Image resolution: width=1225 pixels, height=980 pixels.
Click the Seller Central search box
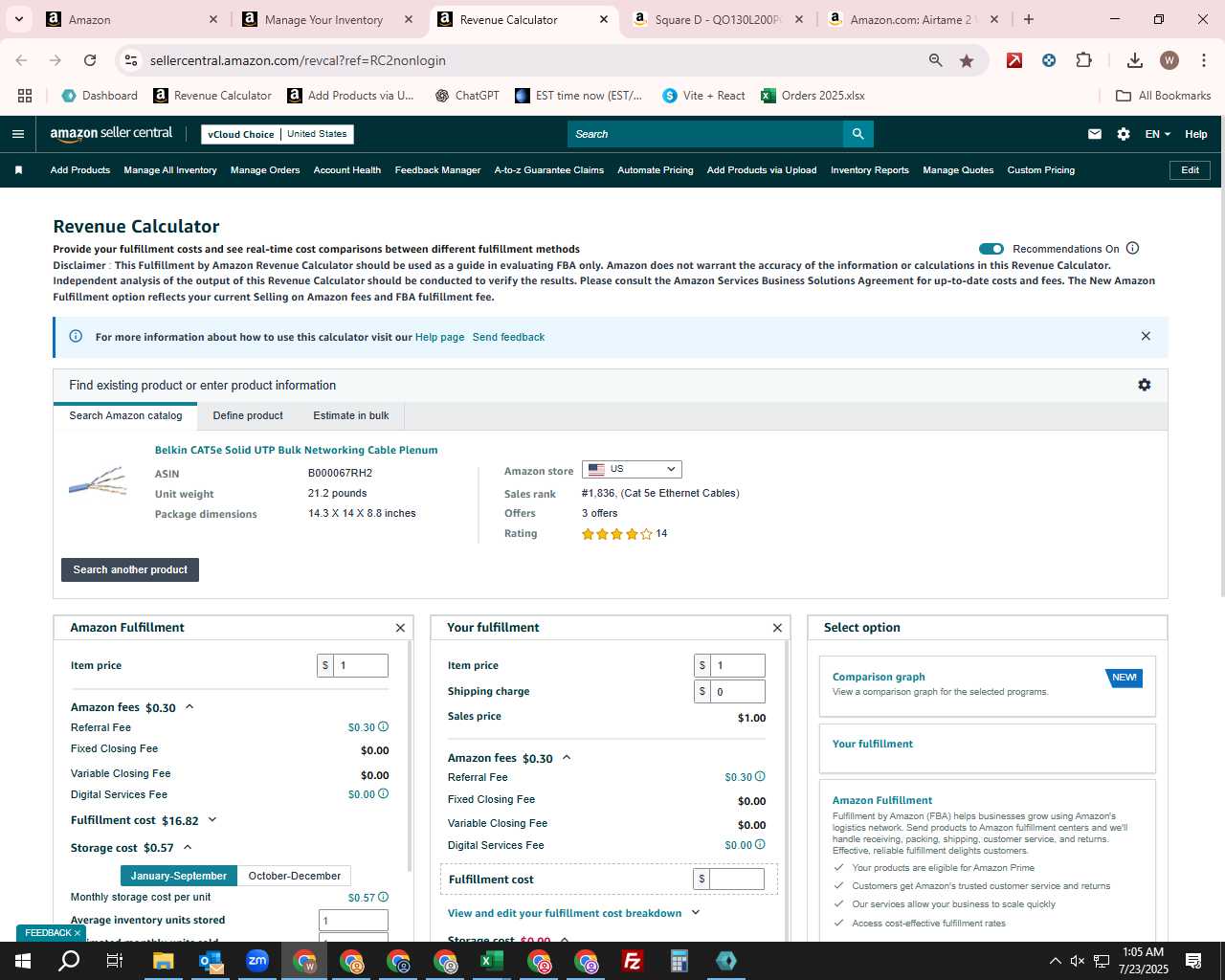point(705,134)
